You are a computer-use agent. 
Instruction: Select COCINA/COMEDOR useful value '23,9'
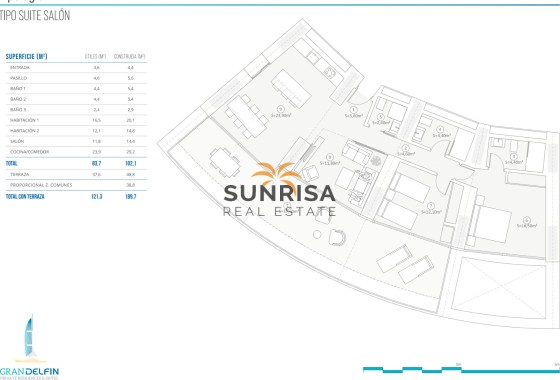pyautogui.click(x=96, y=152)
